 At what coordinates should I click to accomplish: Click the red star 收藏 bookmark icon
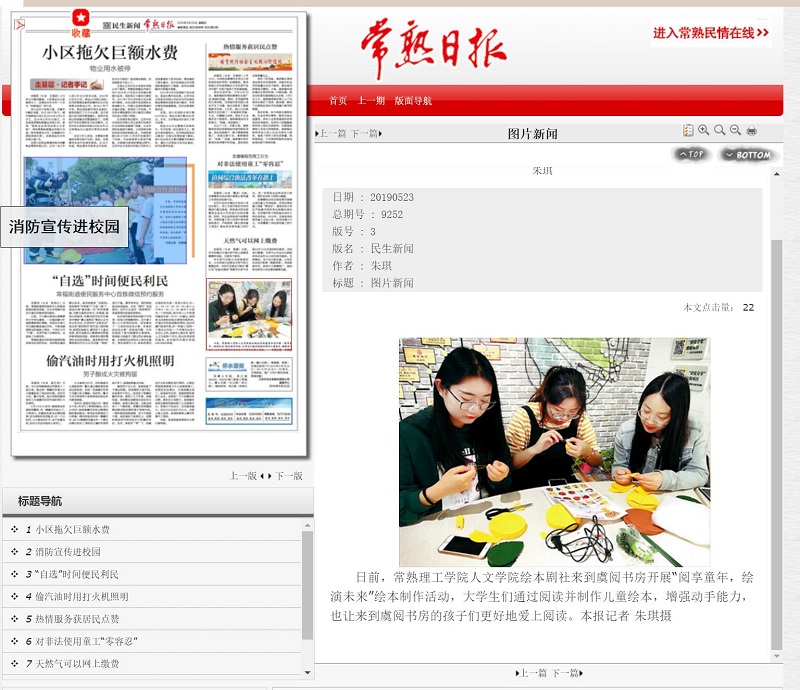(81, 23)
